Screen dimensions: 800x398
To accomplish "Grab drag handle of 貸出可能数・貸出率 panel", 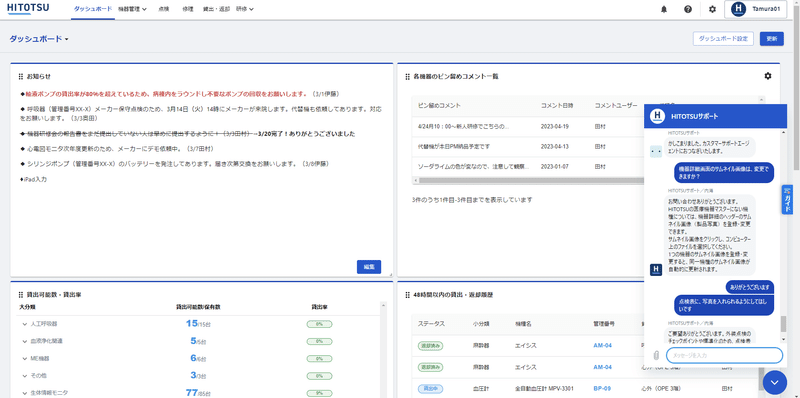I will [x=21, y=294].
